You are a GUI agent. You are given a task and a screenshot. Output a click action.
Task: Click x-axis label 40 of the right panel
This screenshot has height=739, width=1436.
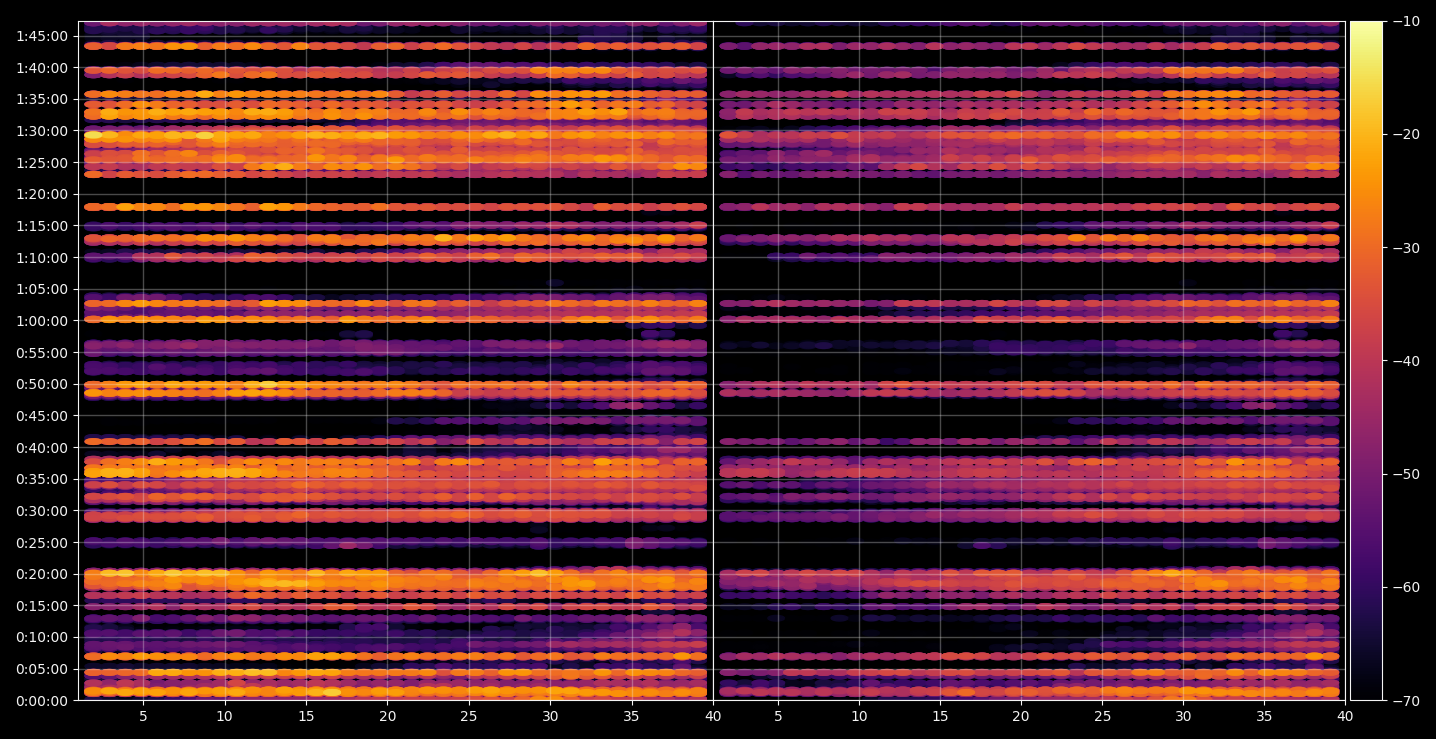(x=1345, y=716)
